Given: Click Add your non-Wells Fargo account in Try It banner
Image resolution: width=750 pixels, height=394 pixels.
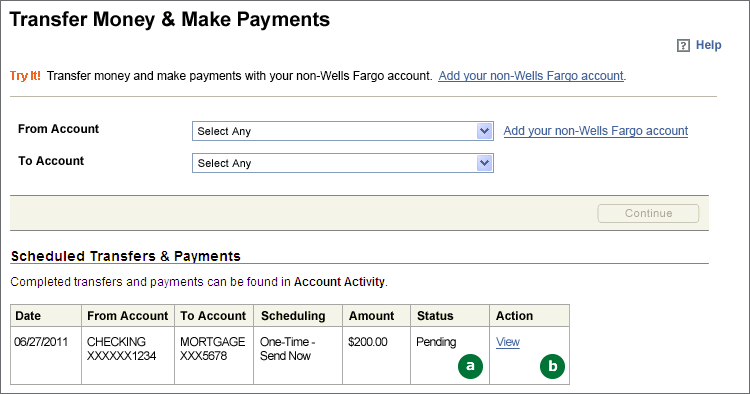Looking at the screenshot, I should pyautogui.click(x=531, y=76).
